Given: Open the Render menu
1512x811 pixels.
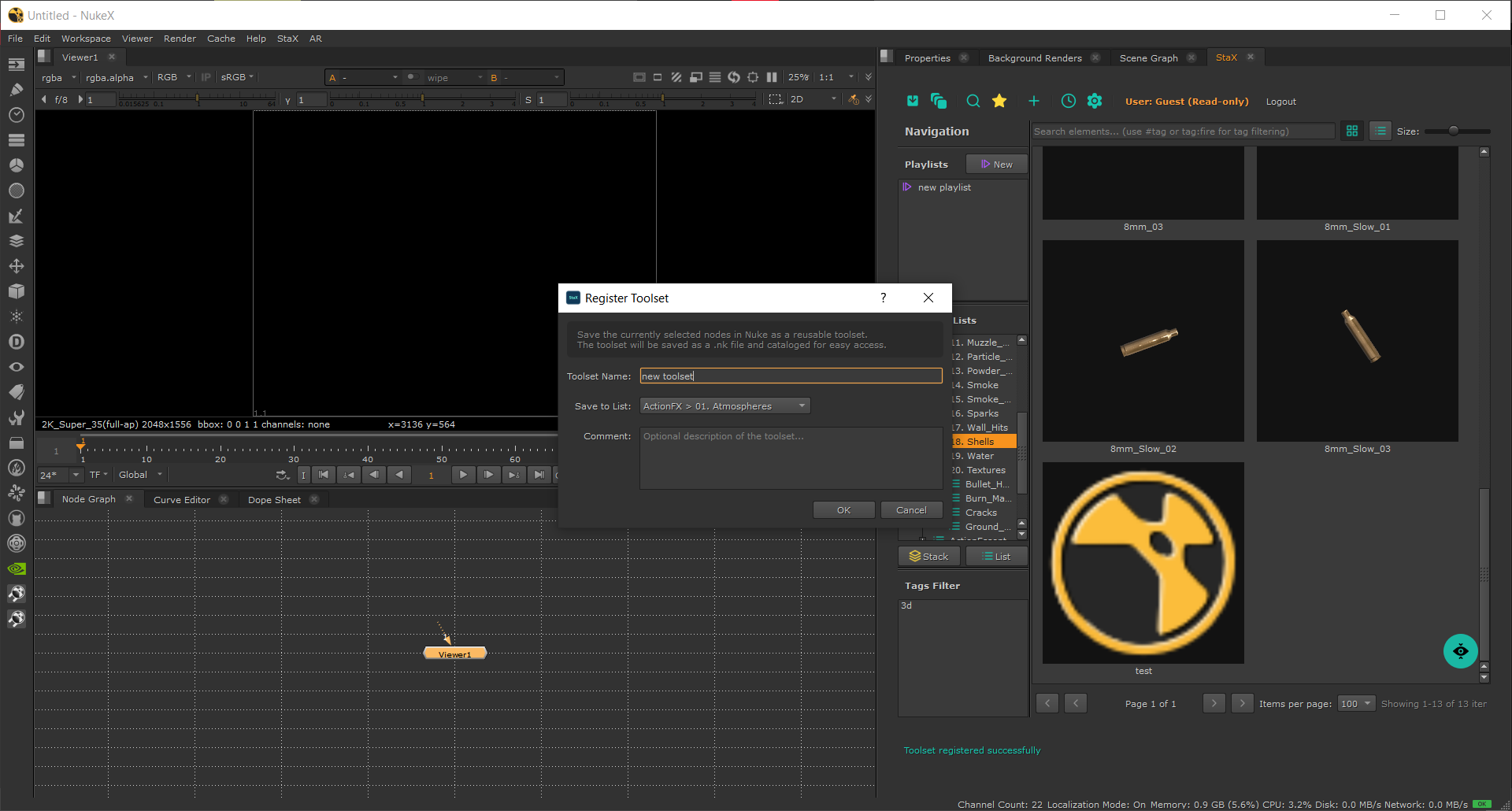Looking at the screenshot, I should [180, 39].
